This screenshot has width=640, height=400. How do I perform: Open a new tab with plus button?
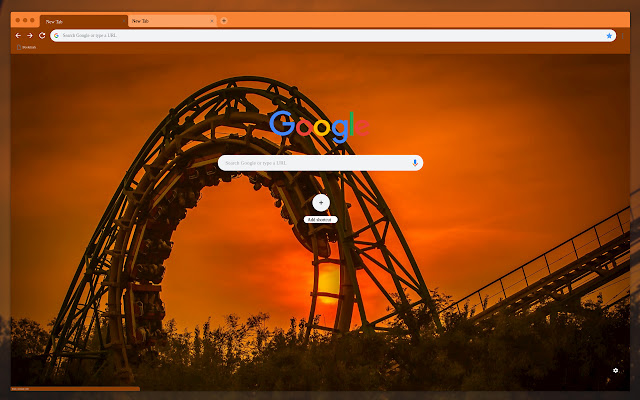(224, 21)
